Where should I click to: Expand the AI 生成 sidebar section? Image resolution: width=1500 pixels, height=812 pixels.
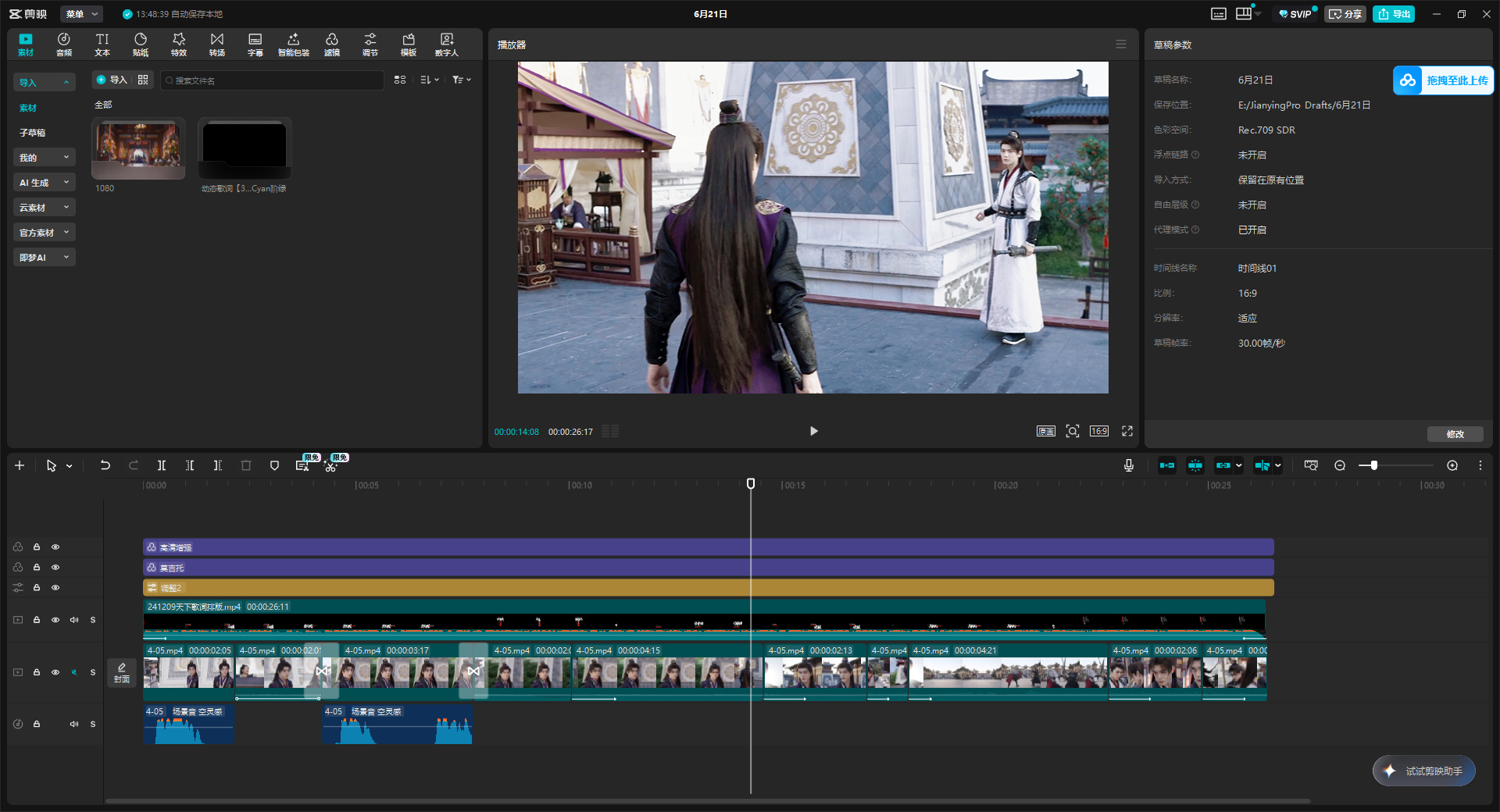[x=45, y=183]
